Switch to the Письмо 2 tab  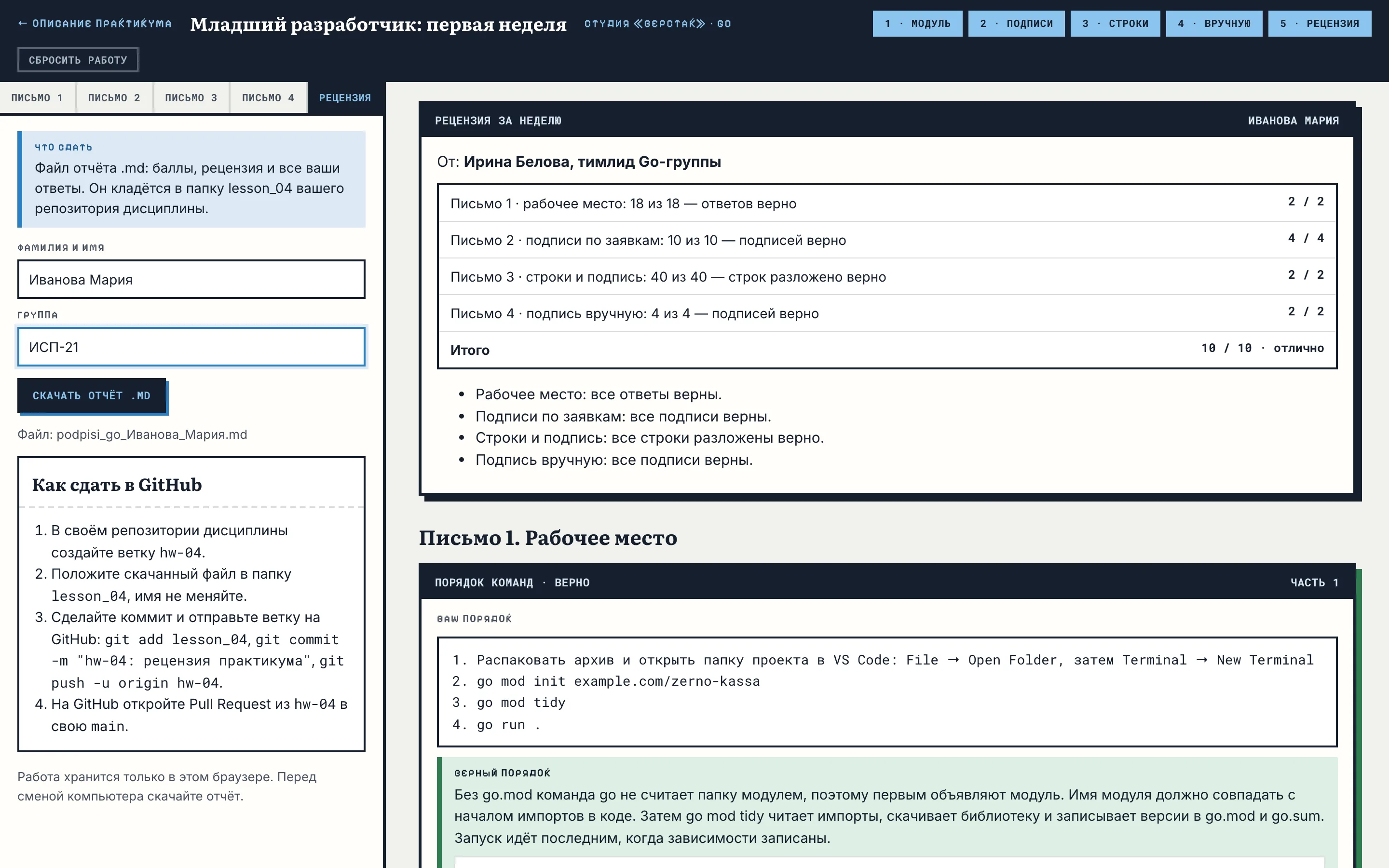click(x=114, y=97)
